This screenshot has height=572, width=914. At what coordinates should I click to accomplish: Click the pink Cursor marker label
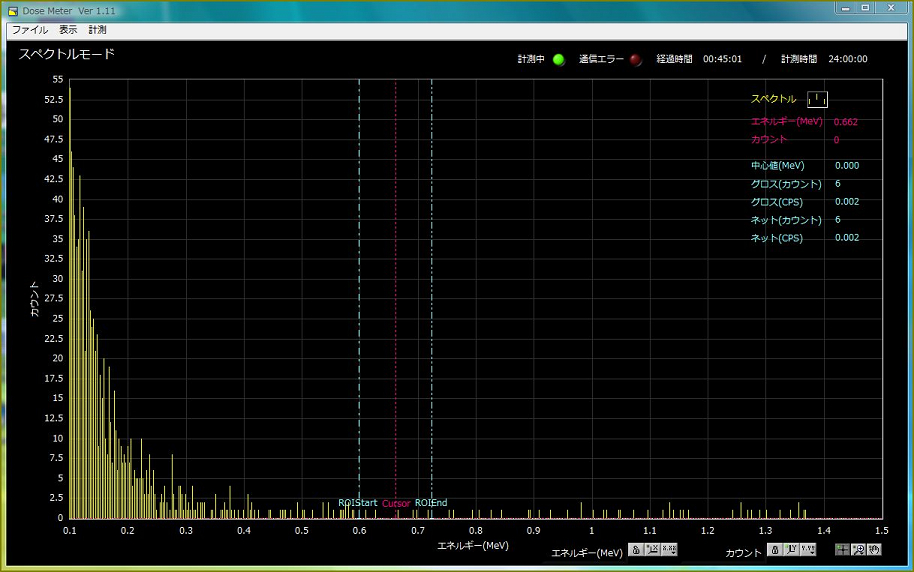click(x=396, y=503)
